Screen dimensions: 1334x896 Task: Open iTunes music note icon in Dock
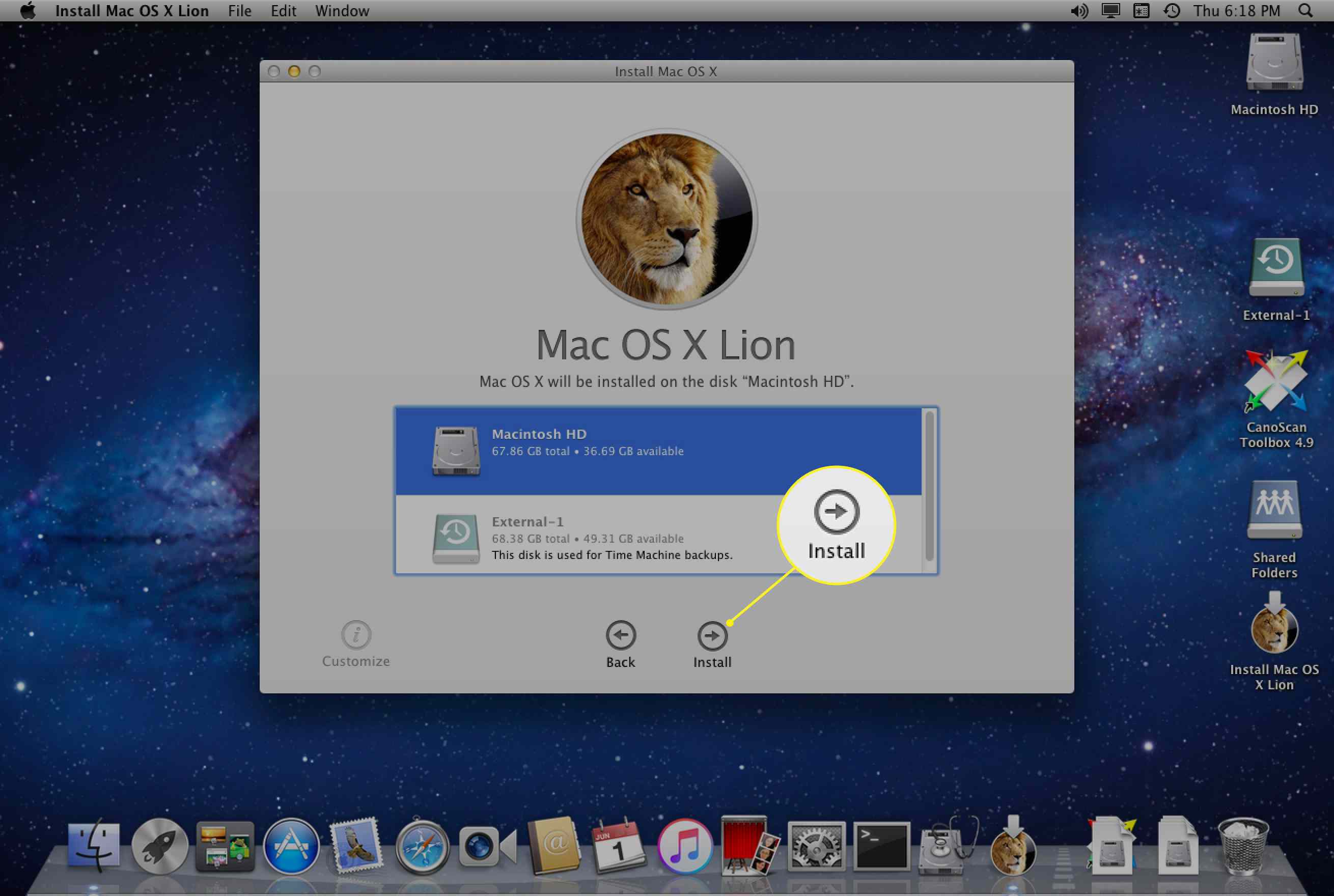(685, 847)
